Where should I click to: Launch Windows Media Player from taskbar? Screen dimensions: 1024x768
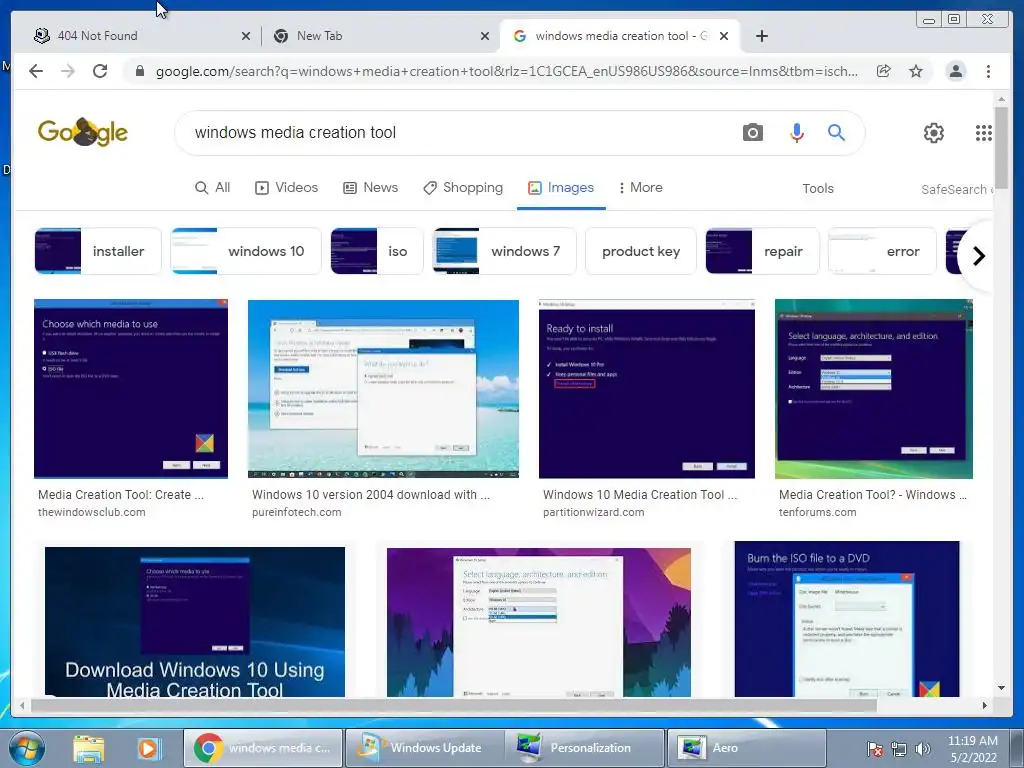point(148,748)
